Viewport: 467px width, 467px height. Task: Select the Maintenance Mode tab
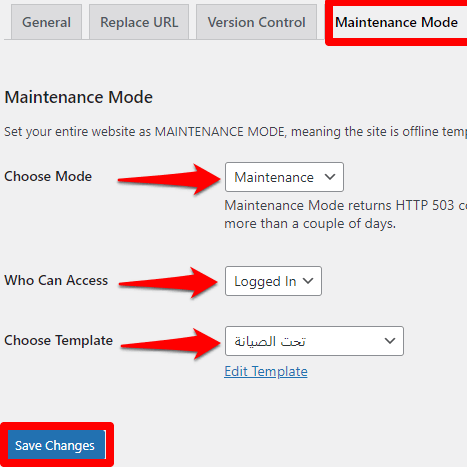point(397,22)
